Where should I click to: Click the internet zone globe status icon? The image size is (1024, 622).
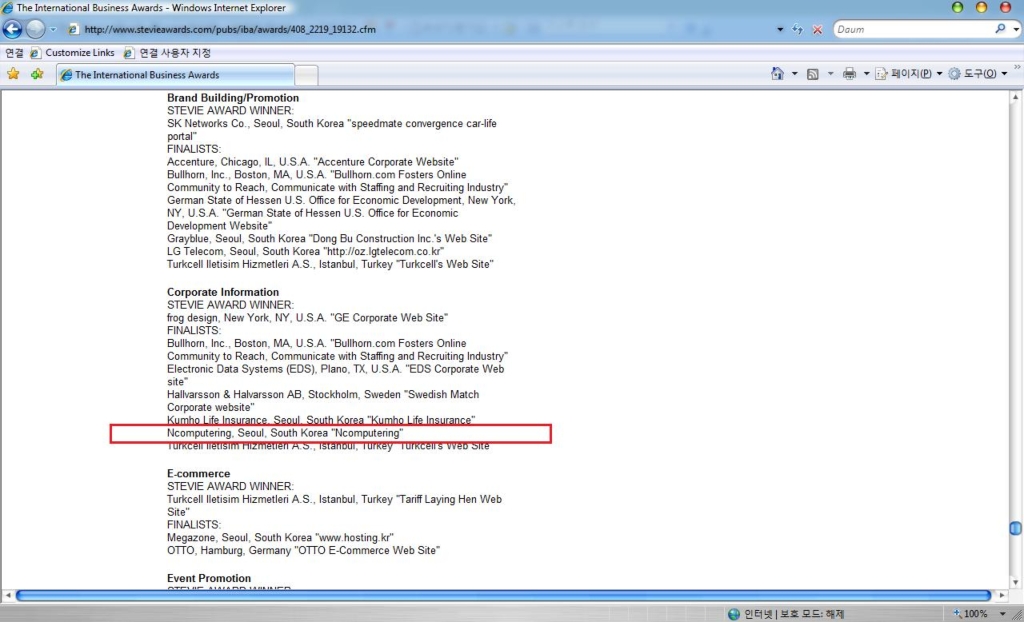[x=734, y=614]
